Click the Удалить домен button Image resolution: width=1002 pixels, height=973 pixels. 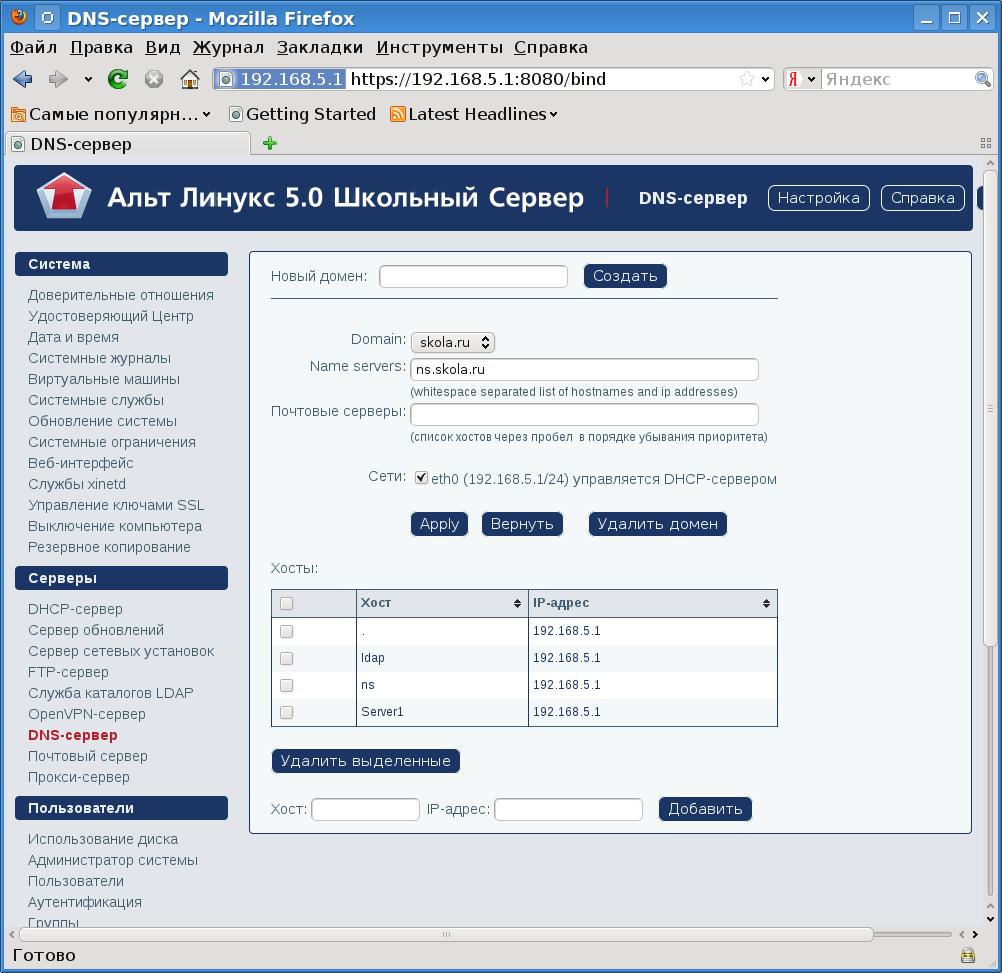pos(657,524)
